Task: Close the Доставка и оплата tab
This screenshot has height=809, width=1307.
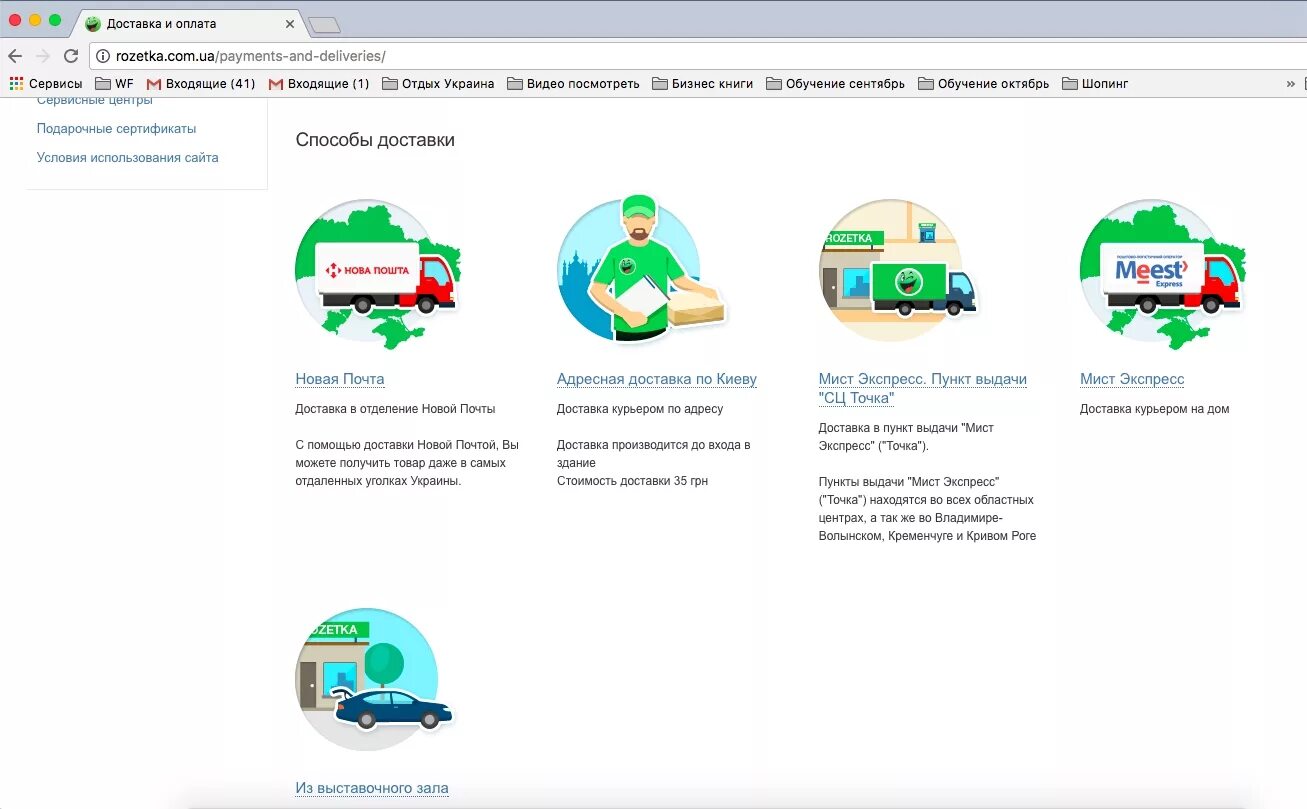Action: pyautogui.click(x=290, y=23)
